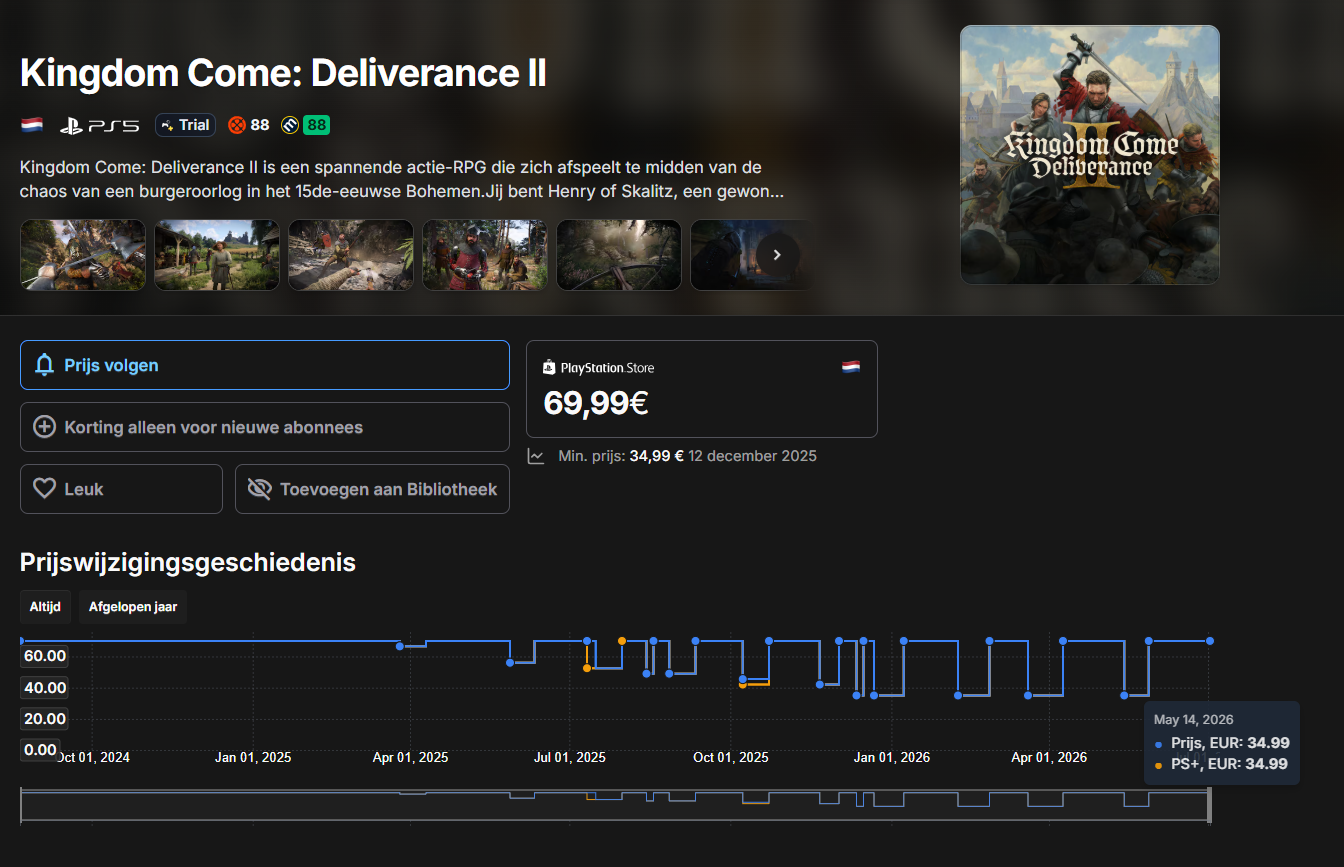The width and height of the screenshot is (1344, 867).
Task: Click the right handle of the chart range slider
Action: click(1209, 806)
